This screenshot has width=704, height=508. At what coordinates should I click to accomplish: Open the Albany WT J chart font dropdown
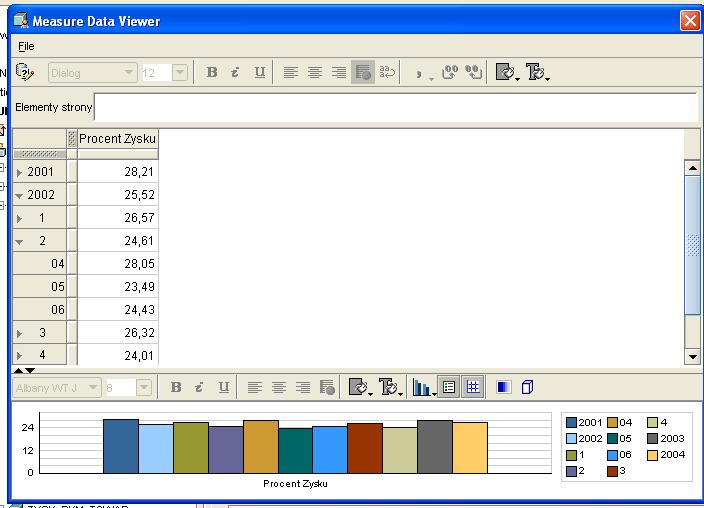tap(93, 387)
